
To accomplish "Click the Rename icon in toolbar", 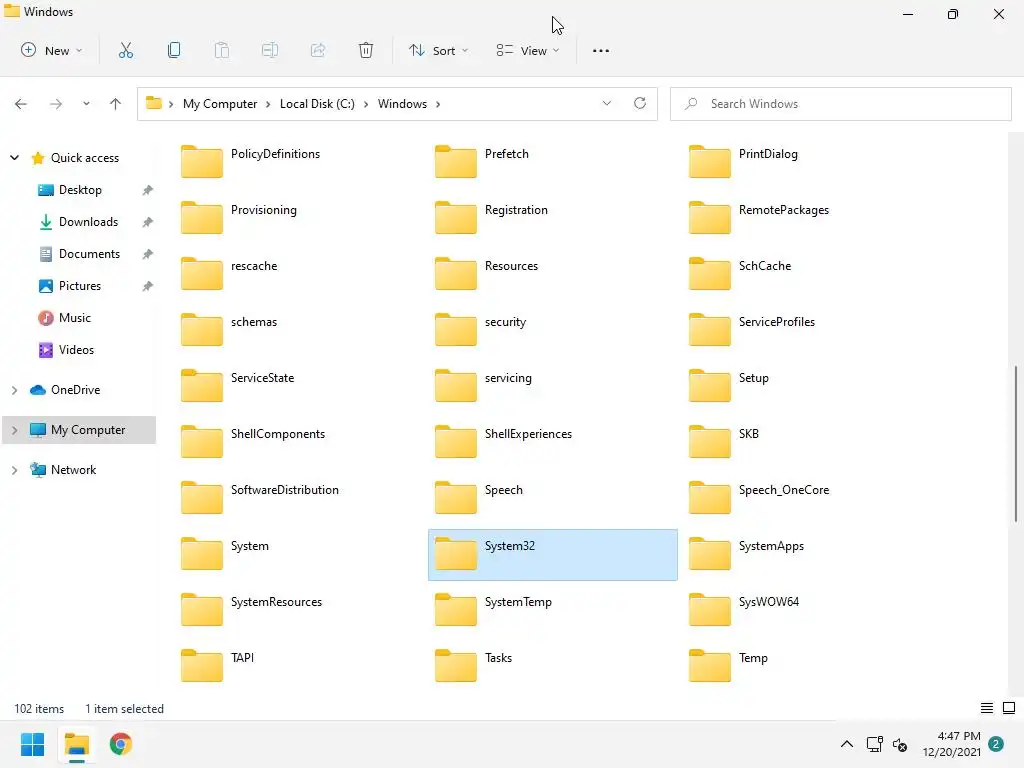I will pyautogui.click(x=270, y=50).
